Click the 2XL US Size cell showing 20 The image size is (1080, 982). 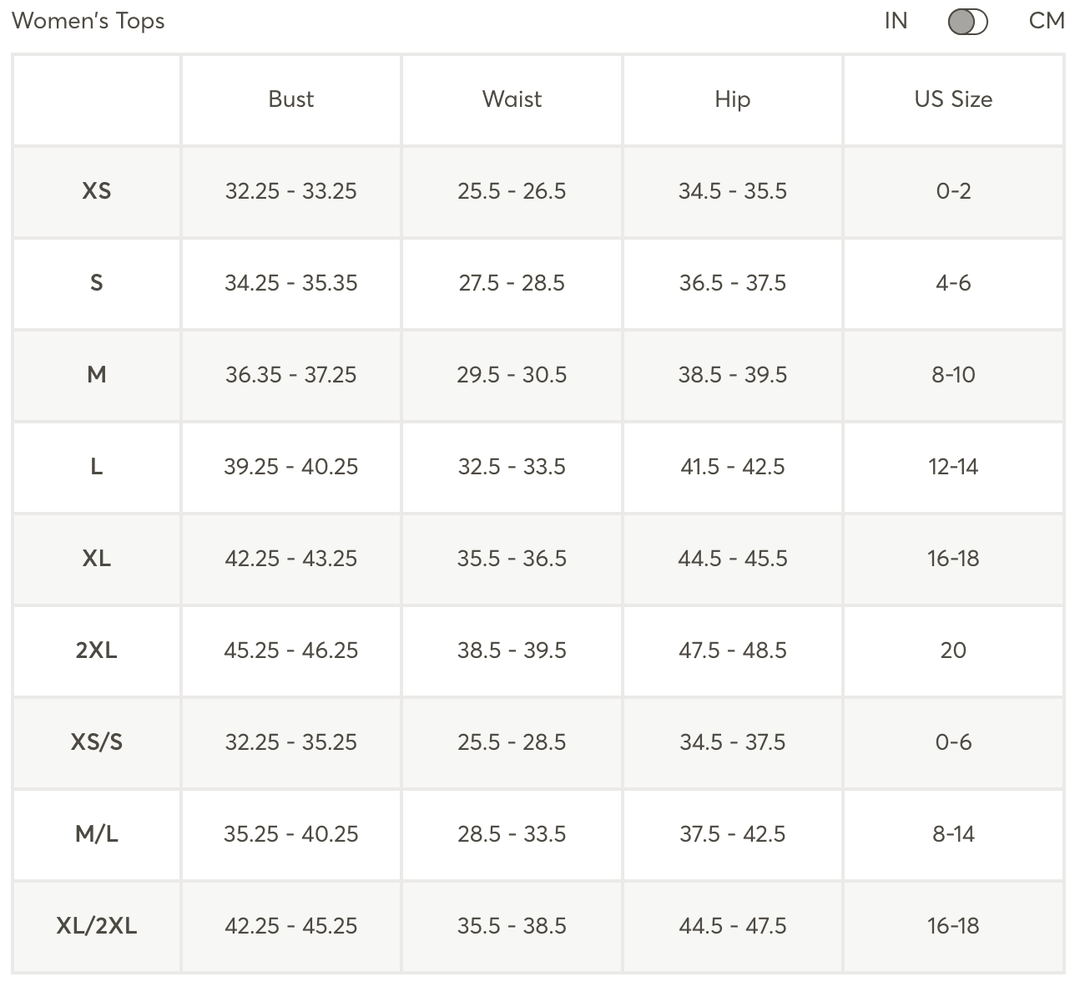click(953, 650)
